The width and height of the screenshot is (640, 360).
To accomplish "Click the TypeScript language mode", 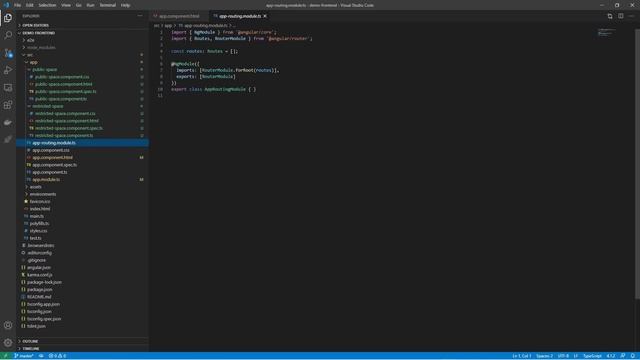I will (x=592, y=356).
